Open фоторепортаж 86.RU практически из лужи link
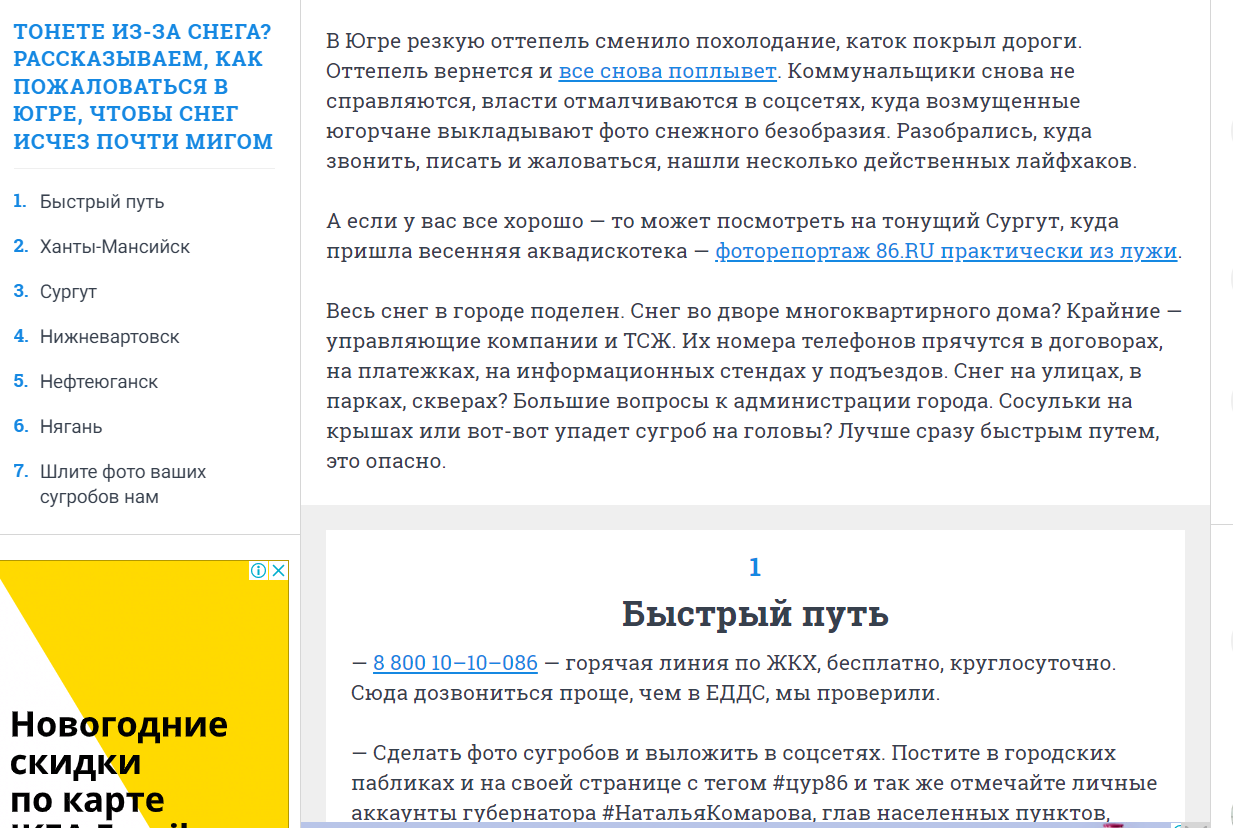This screenshot has height=828, width=1233. (x=946, y=252)
